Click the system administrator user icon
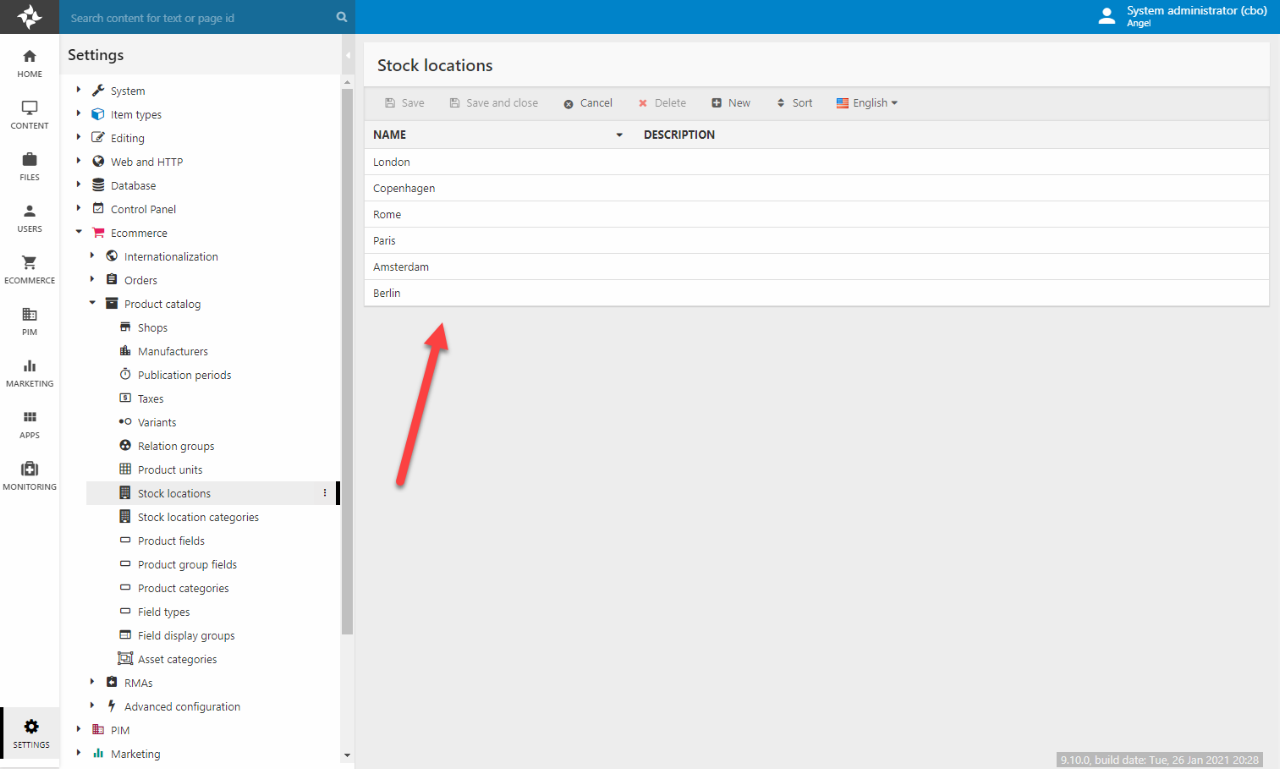 click(x=1106, y=16)
